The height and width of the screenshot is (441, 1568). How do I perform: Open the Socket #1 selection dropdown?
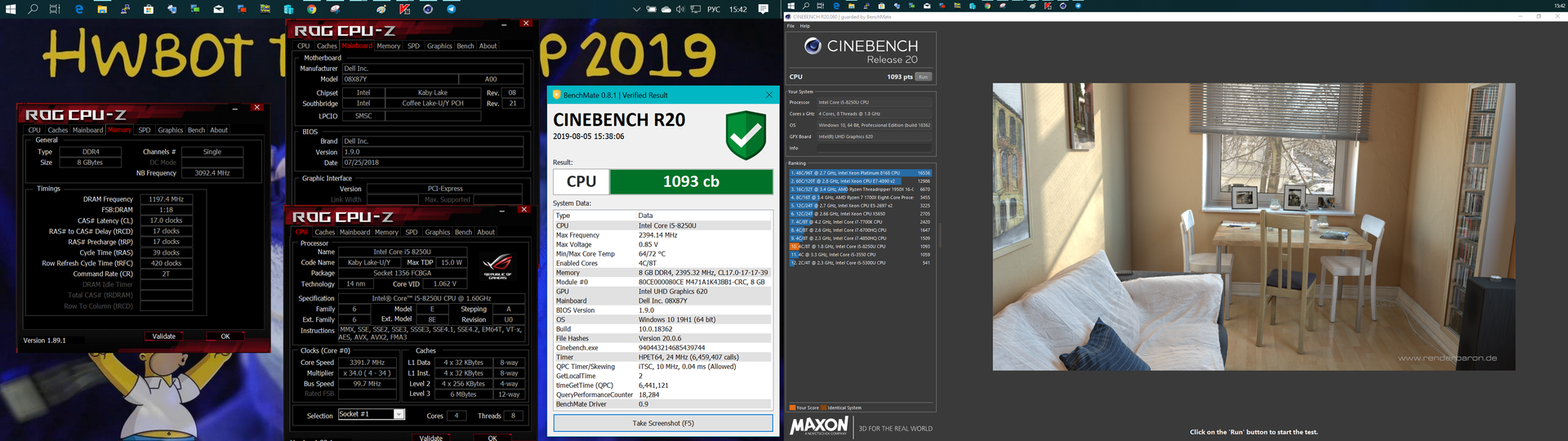[372, 414]
